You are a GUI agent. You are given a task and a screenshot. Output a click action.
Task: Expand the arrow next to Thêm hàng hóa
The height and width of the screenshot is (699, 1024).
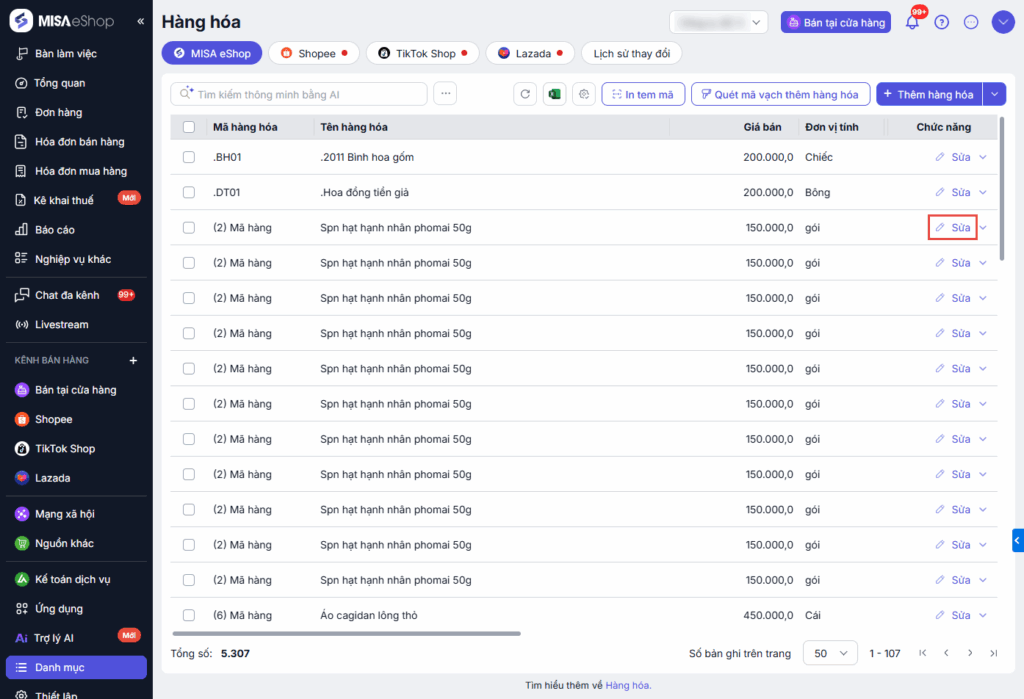994,94
